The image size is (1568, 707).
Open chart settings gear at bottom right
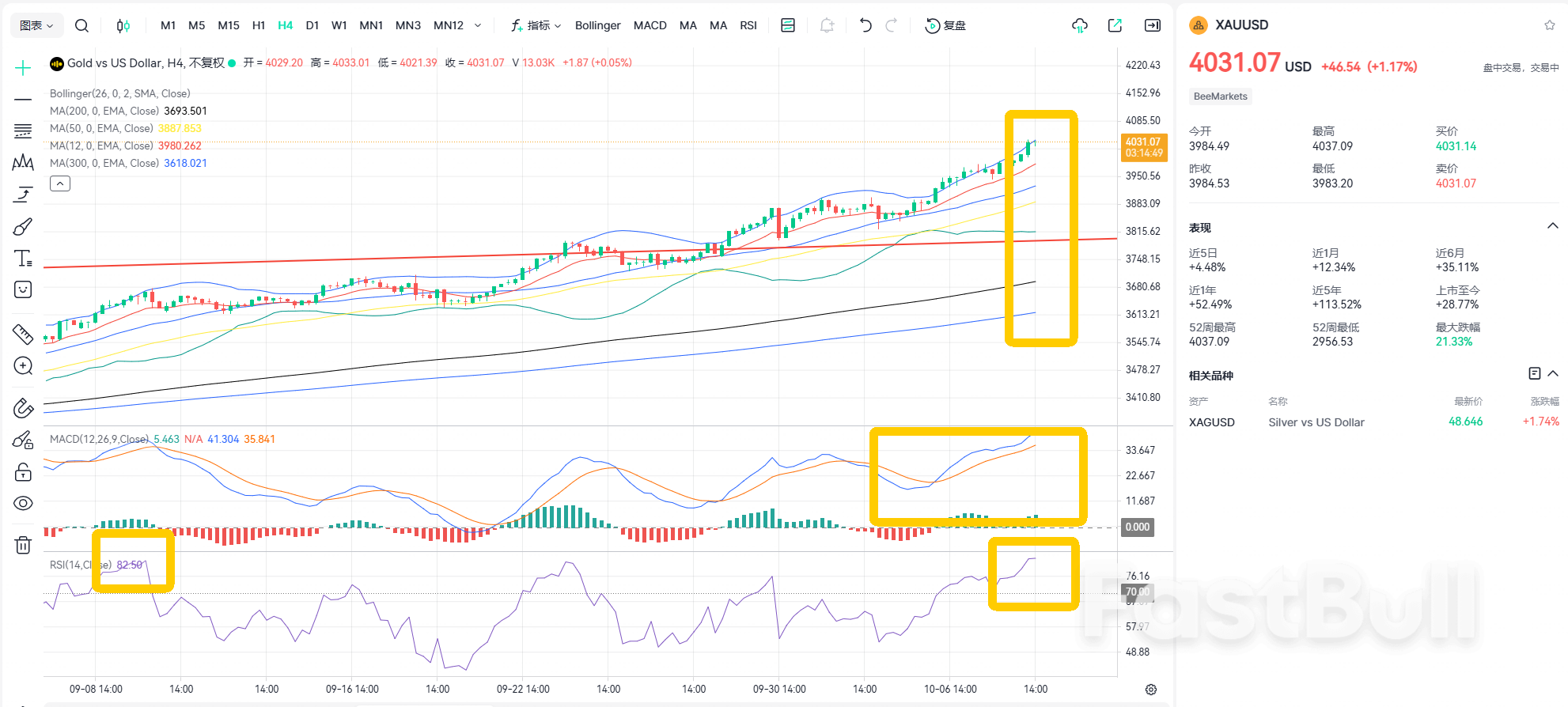pos(1151,690)
